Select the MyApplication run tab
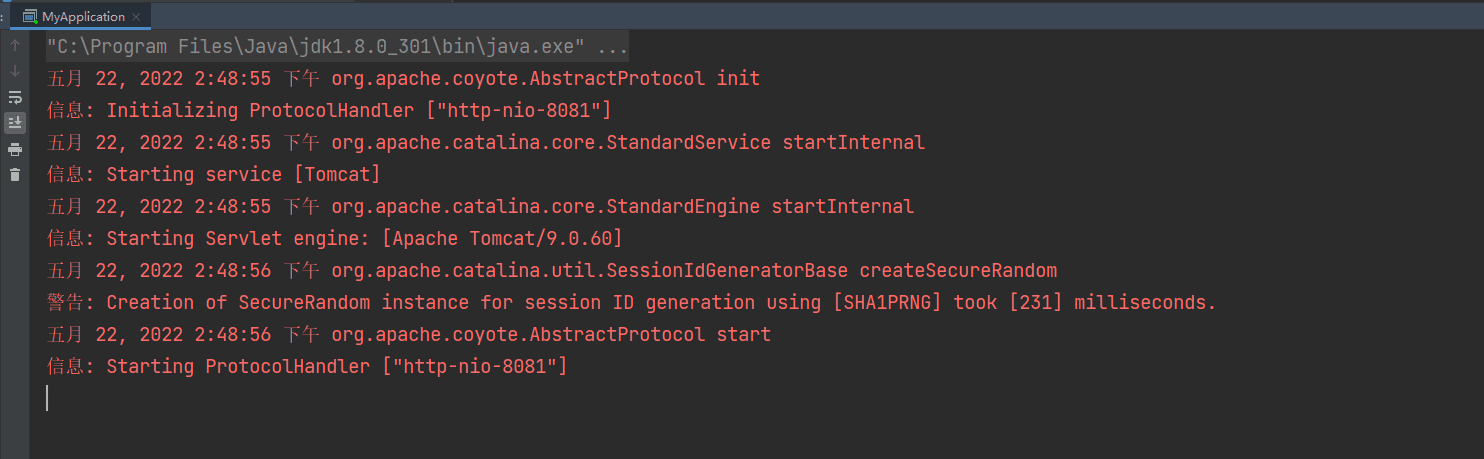The image size is (1484, 459). point(83,16)
